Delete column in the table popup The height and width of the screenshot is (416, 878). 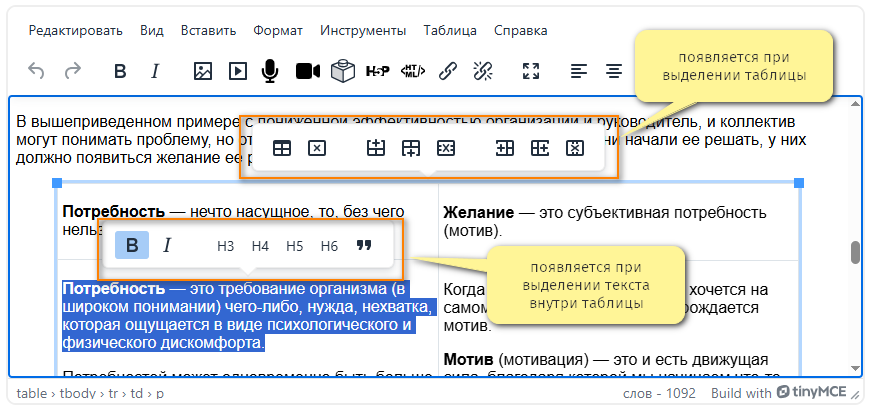coord(575,148)
